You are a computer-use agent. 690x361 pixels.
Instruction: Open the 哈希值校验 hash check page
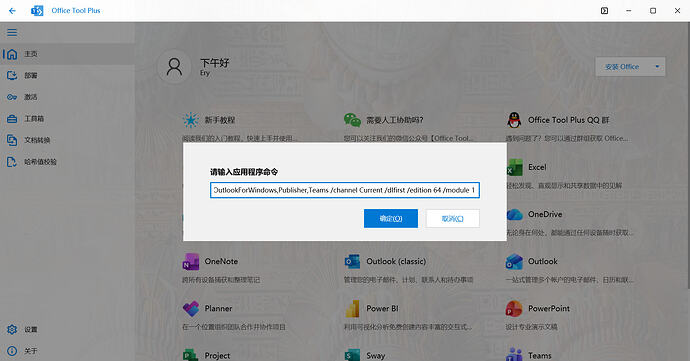pyautogui.click(x=67, y=162)
